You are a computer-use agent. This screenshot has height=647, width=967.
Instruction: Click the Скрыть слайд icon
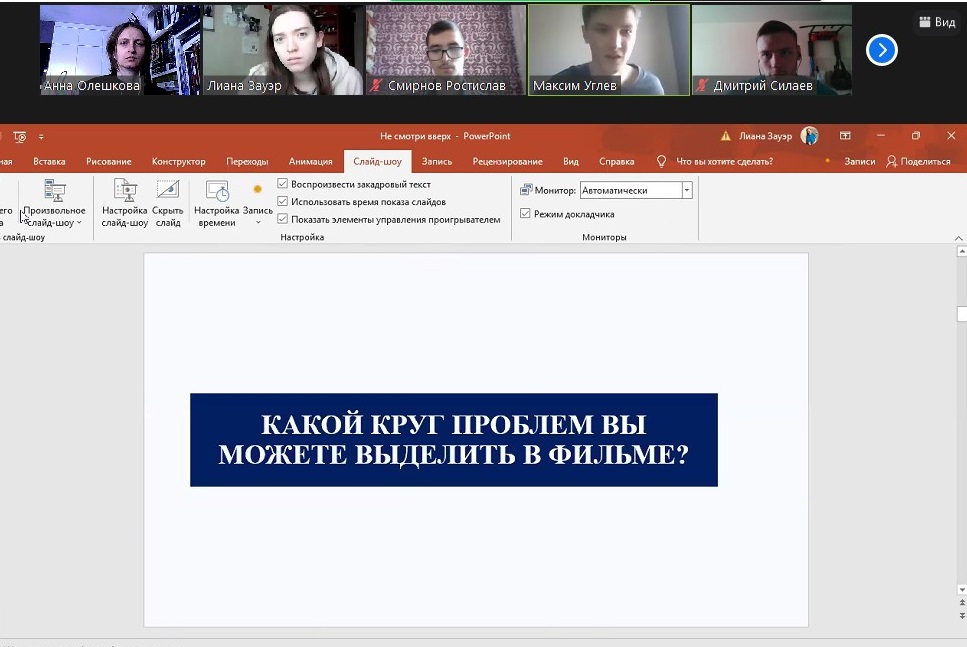[168, 192]
